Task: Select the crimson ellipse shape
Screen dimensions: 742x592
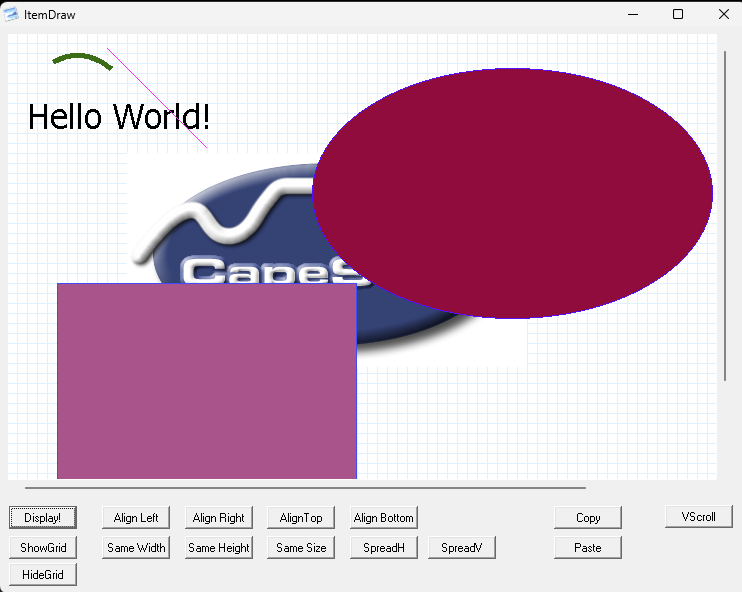Action: (512, 193)
